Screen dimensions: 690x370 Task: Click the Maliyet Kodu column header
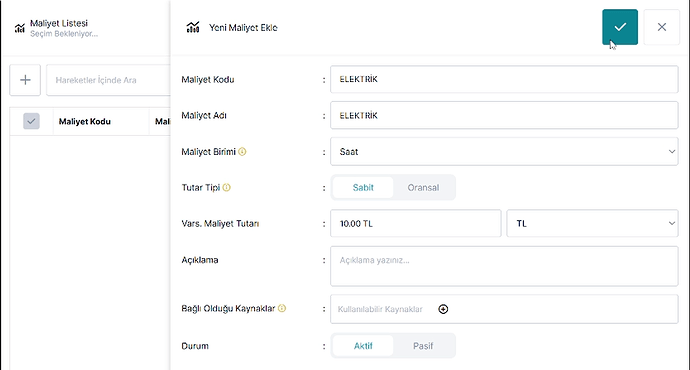84,122
